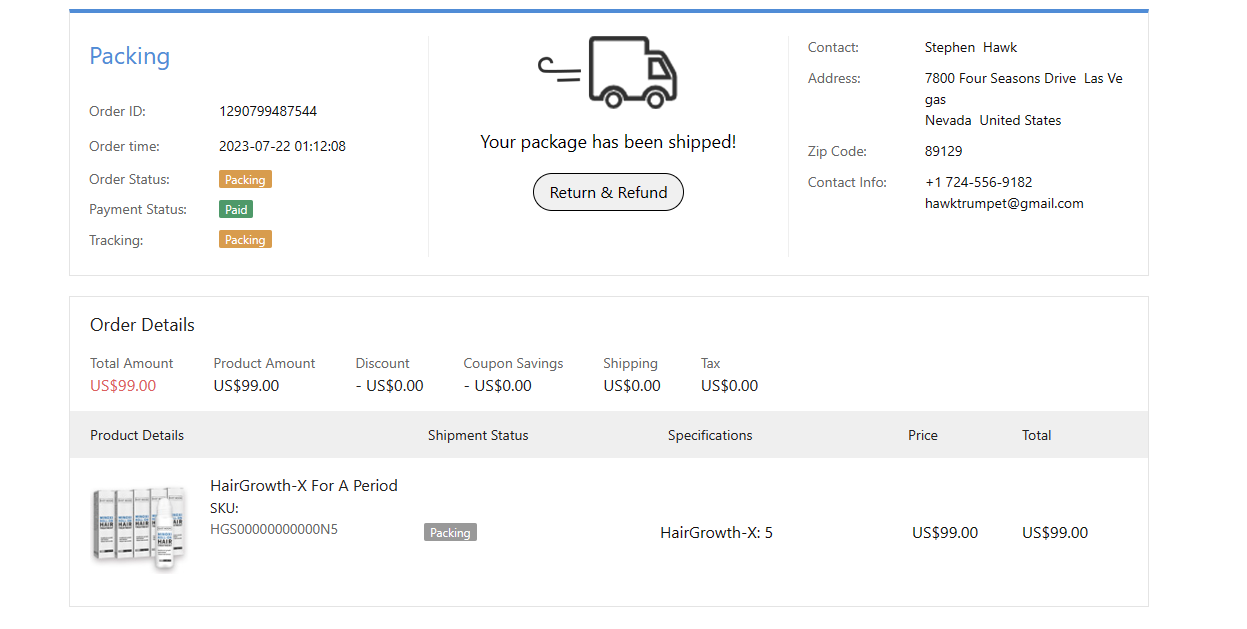Select the order ID number 1290799487544
Viewport: 1247px width, 629px height.
(x=268, y=111)
